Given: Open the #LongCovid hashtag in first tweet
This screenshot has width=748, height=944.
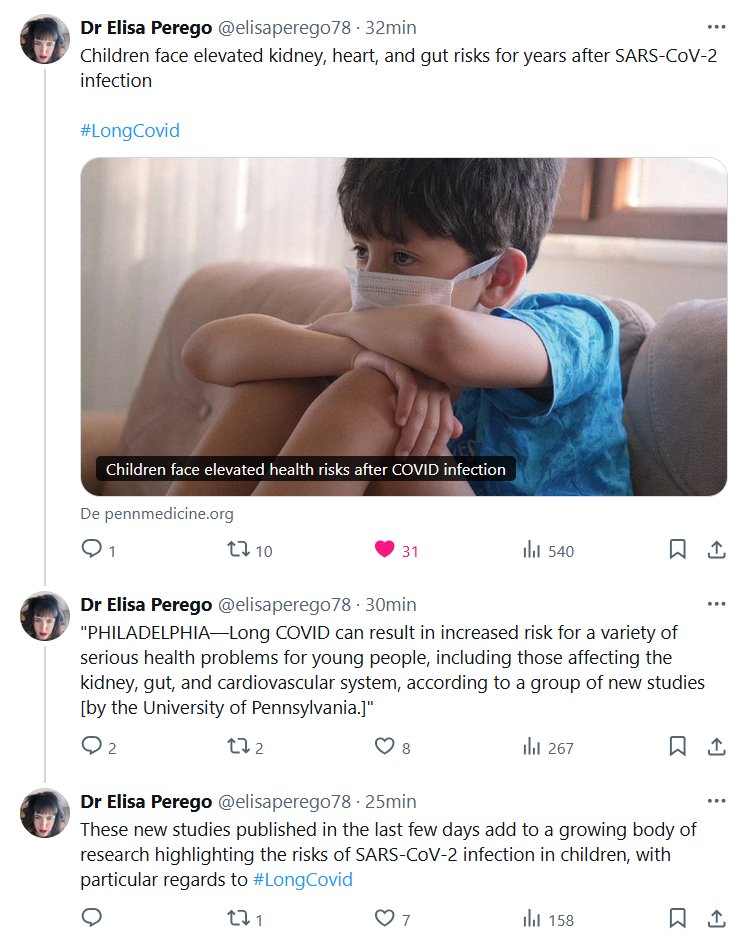Looking at the screenshot, I should (x=130, y=131).
